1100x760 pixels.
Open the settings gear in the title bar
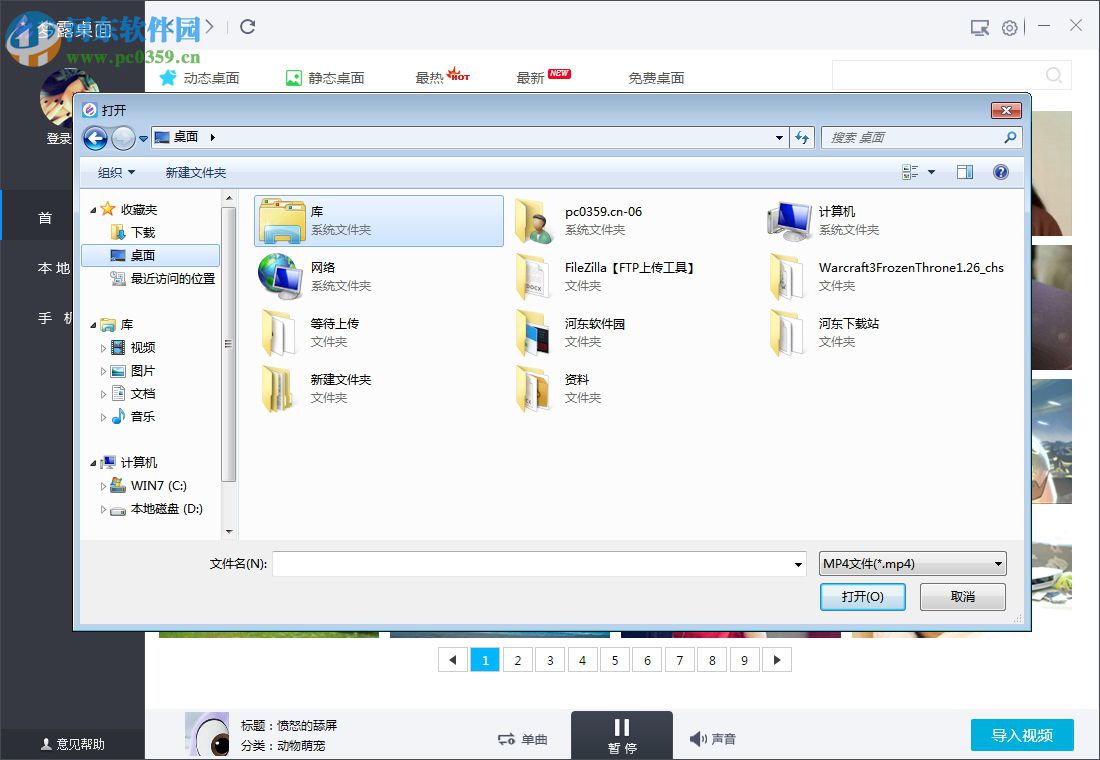point(1010,28)
